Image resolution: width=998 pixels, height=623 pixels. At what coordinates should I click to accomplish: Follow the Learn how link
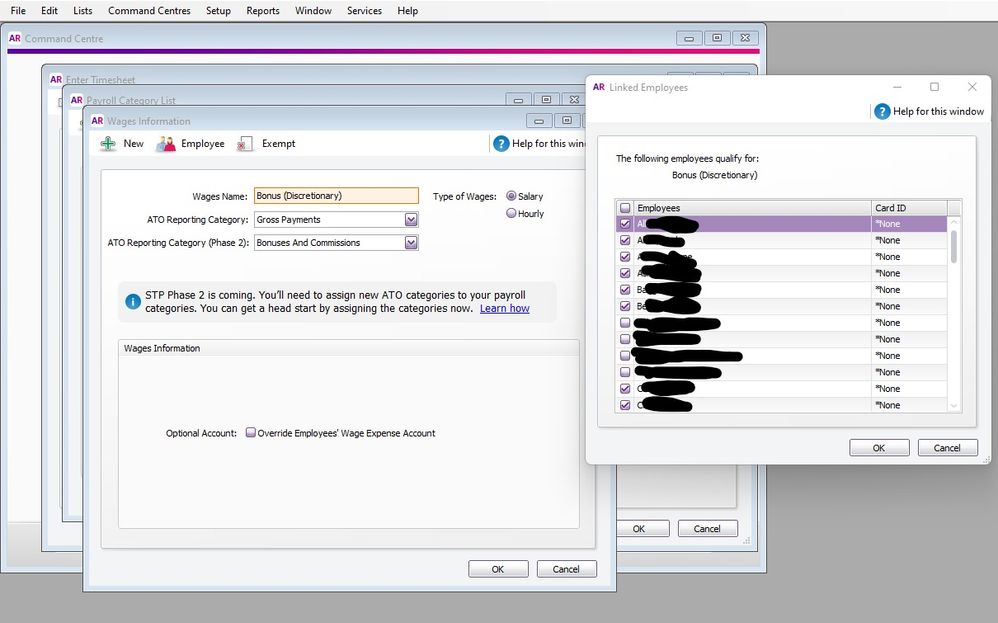click(504, 309)
